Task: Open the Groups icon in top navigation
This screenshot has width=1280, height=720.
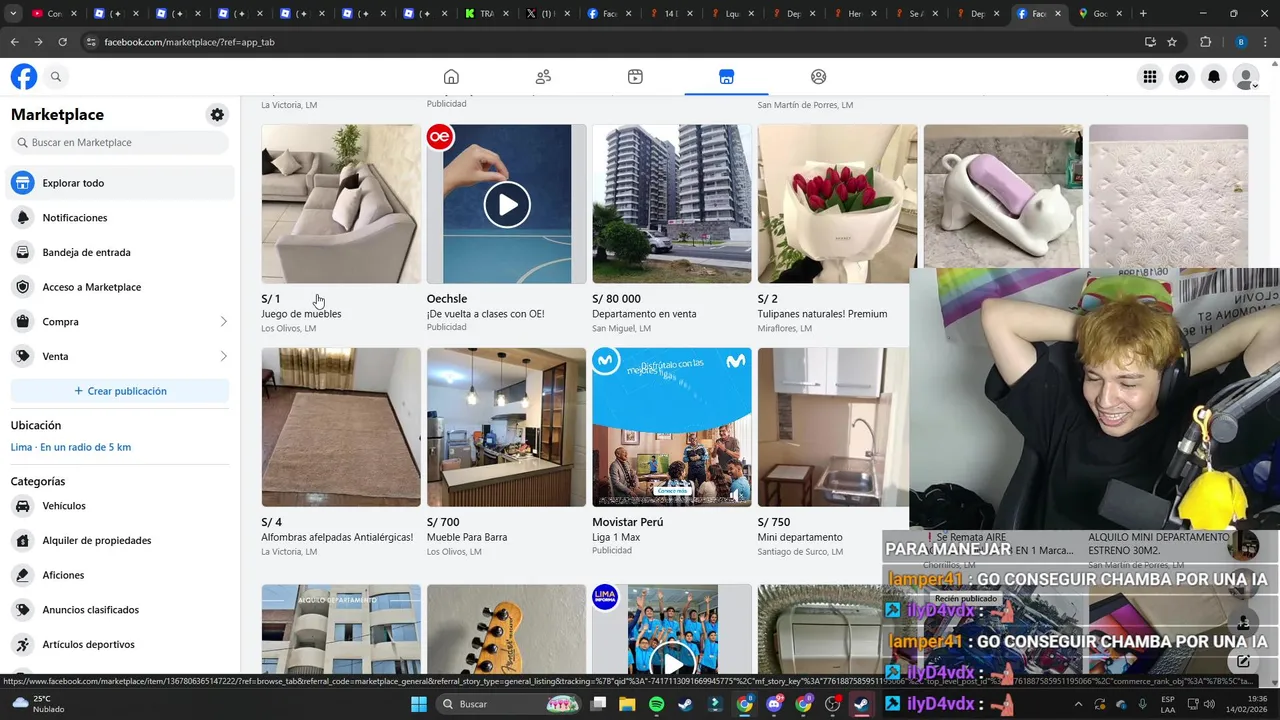Action: (818, 77)
